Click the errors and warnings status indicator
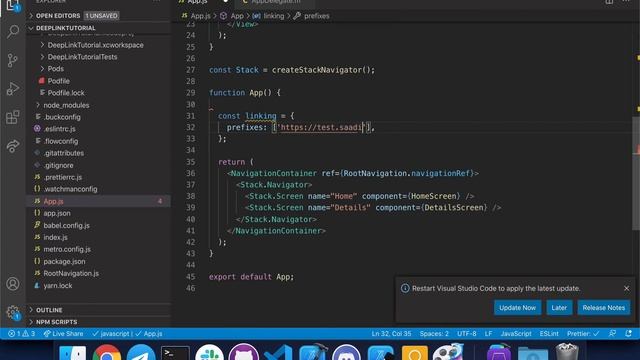This screenshot has height=360, width=640. pyautogui.click(x=22, y=333)
